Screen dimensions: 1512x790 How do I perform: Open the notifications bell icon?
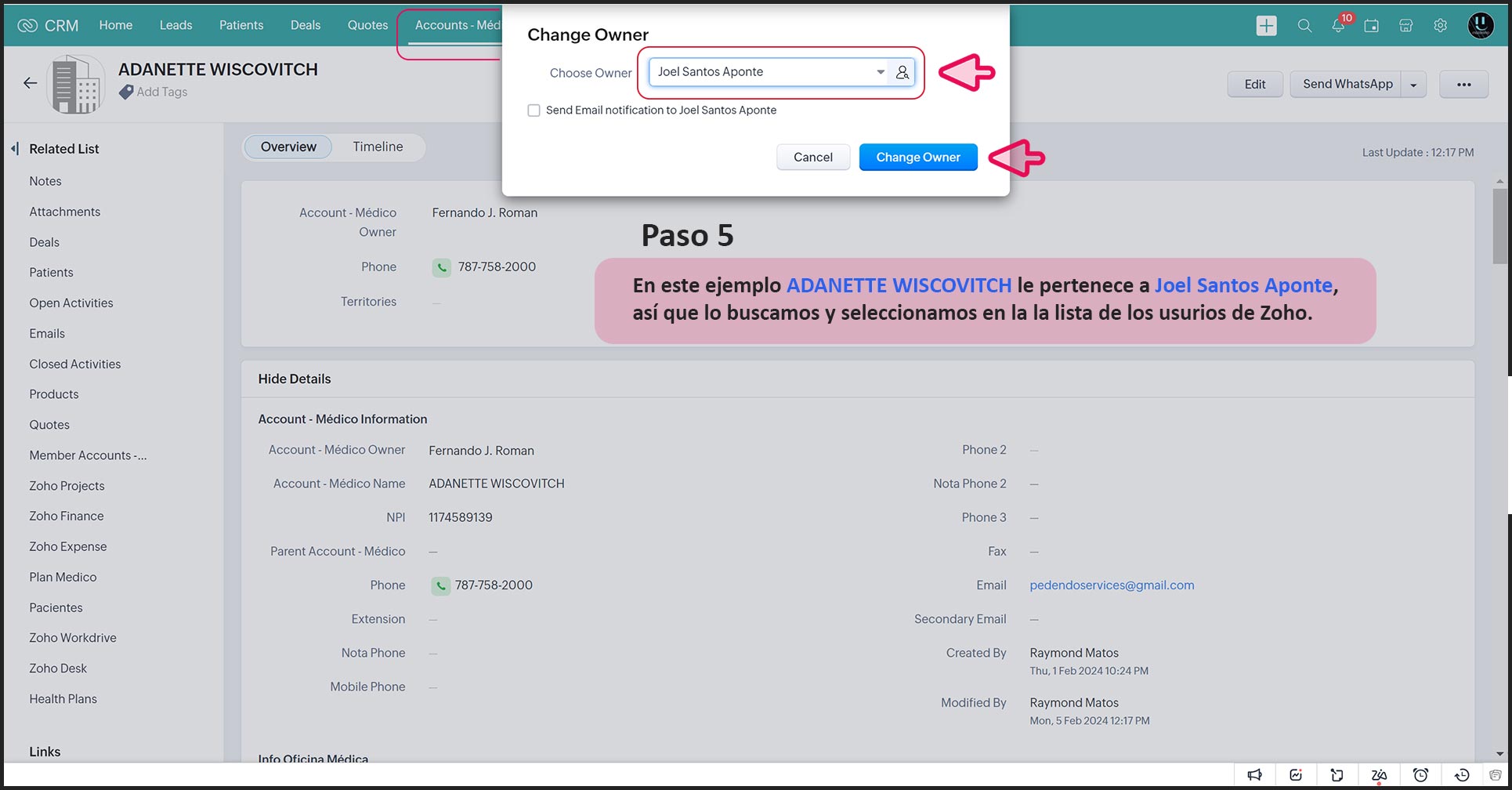[1338, 26]
